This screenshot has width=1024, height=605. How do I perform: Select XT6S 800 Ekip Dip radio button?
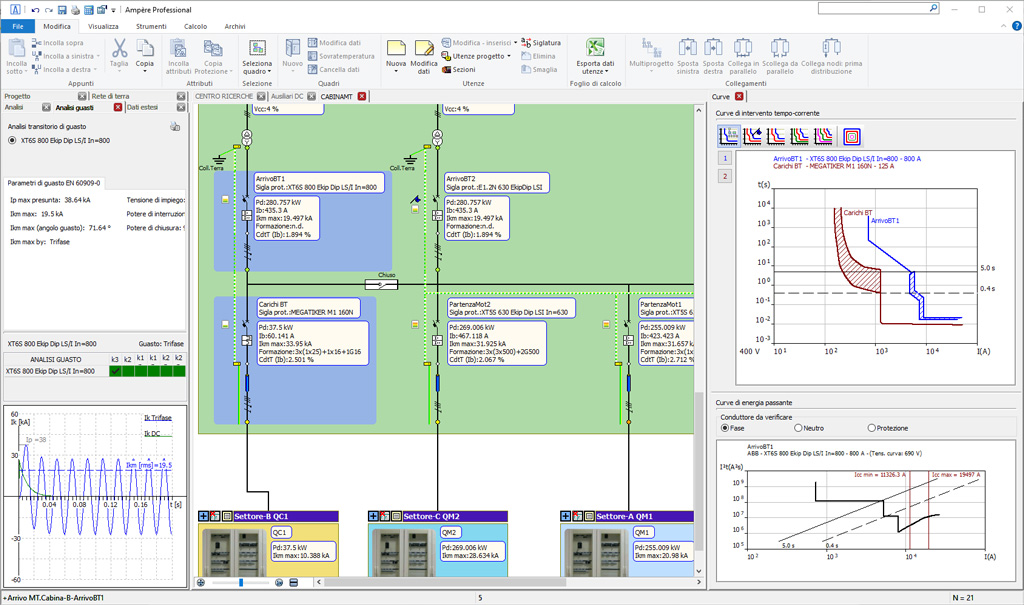[x=12, y=140]
